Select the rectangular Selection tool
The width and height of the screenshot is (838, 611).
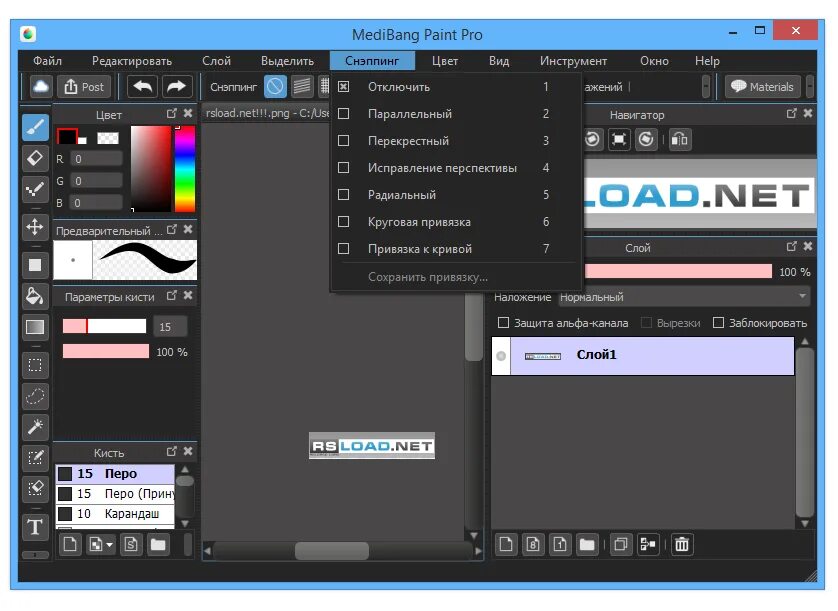click(x=35, y=365)
